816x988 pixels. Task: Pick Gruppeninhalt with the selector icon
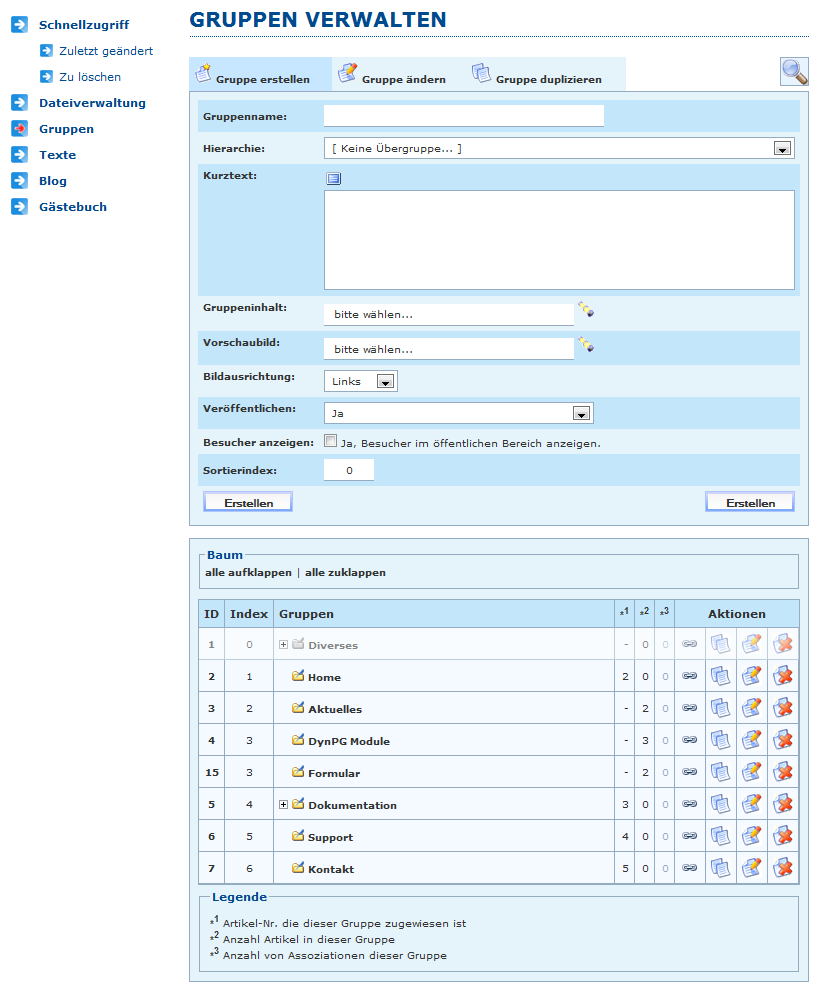(586, 311)
